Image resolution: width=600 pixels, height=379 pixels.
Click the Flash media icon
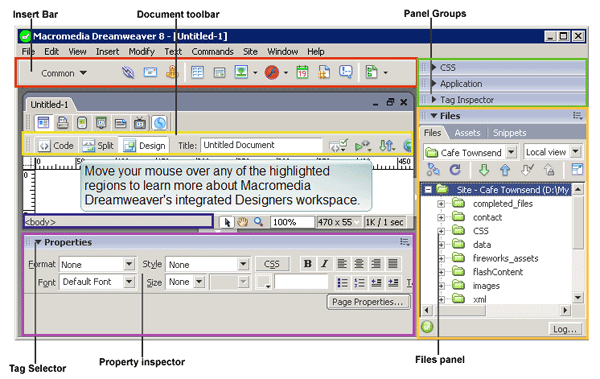[272, 72]
